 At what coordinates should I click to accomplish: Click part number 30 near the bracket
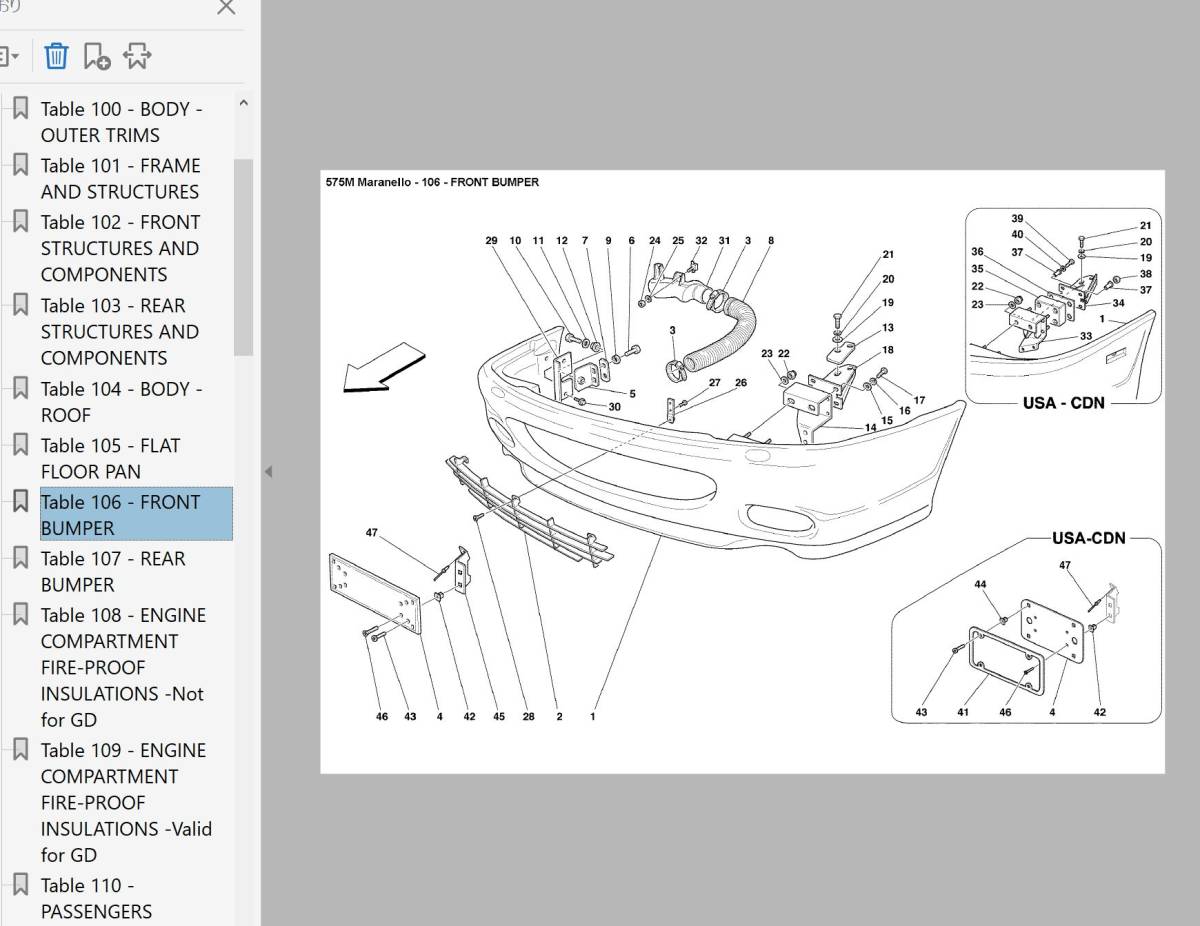(x=614, y=407)
